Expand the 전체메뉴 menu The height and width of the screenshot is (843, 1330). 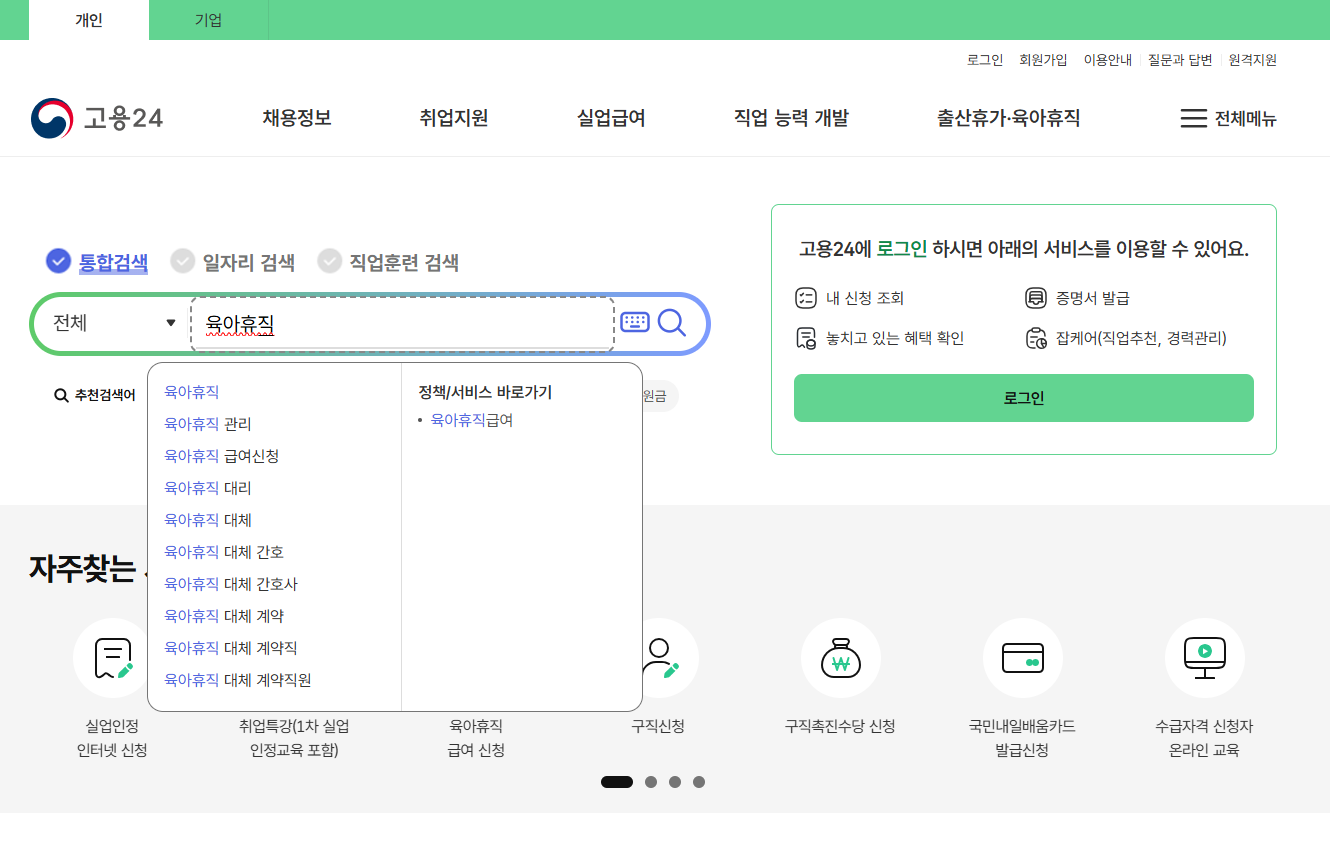tap(1227, 117)
